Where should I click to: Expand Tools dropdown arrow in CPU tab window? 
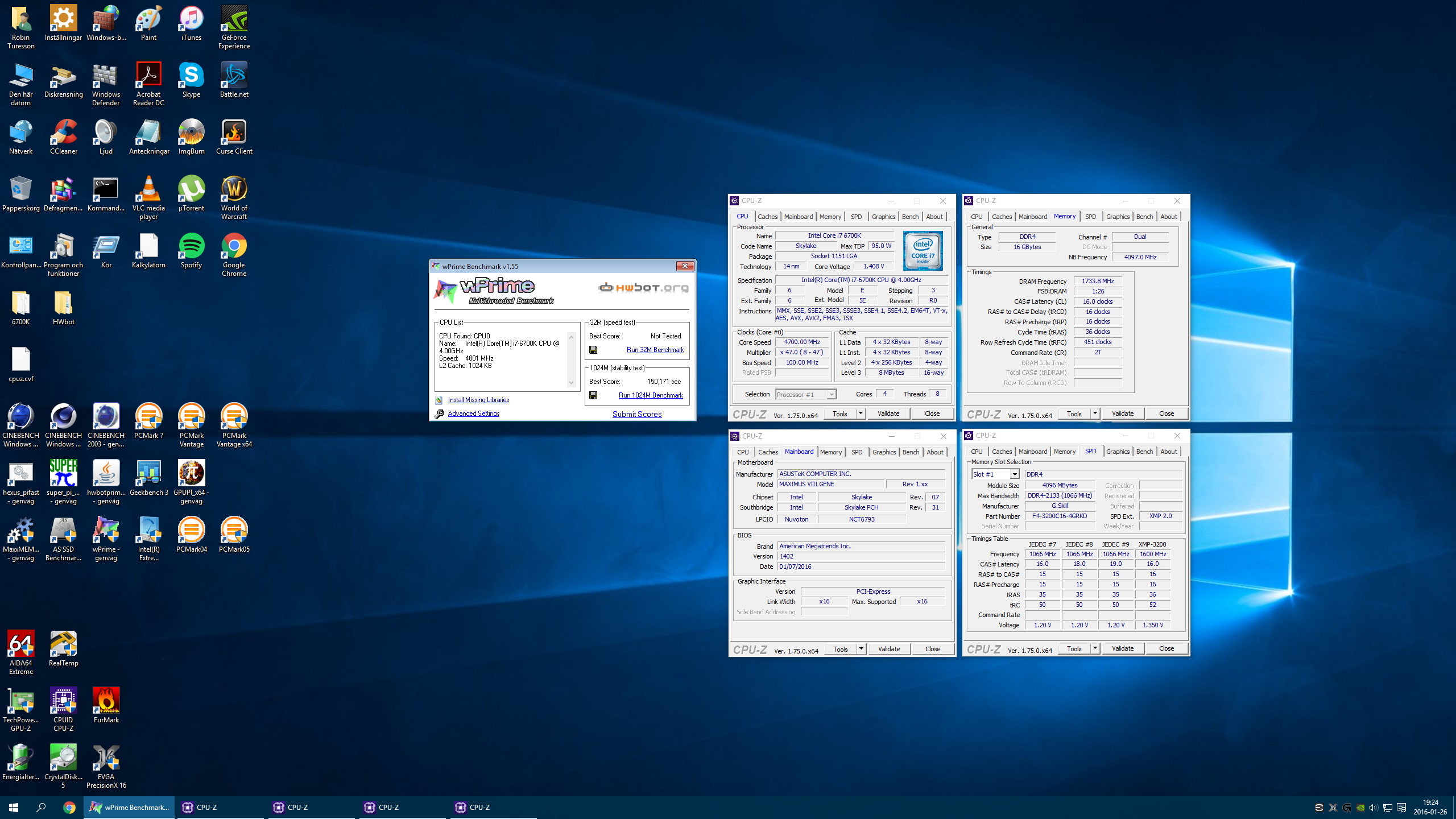pyautogui.click(x=861, y=413)
